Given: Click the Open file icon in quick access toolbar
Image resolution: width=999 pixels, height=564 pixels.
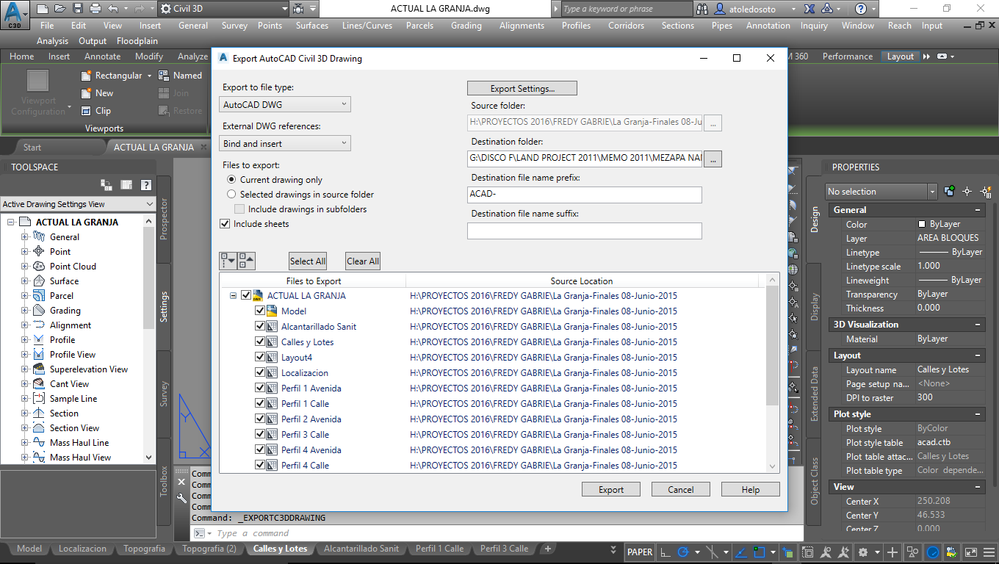Looking at the screenshot, I should (x=60, y=9).
